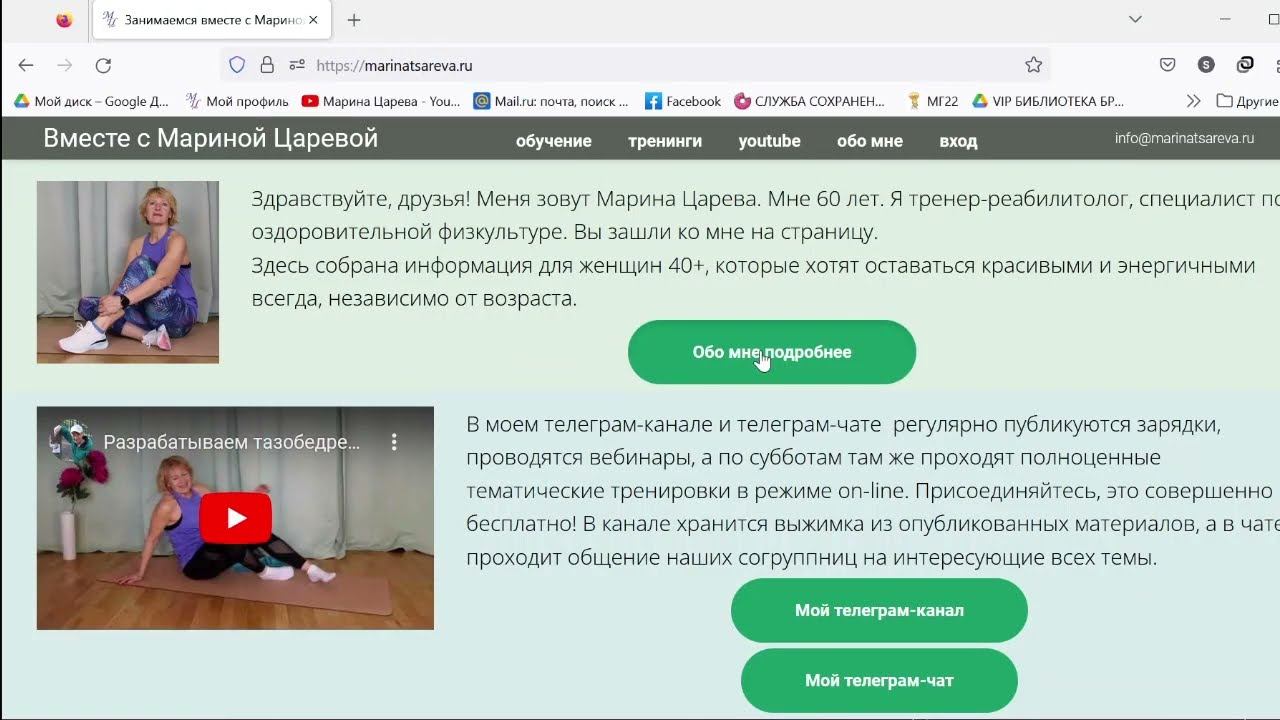The height and width of the screenshot is (720, 1280).
Task: Expand the list-all-tabs chevron
Action: pos(1135,19)
